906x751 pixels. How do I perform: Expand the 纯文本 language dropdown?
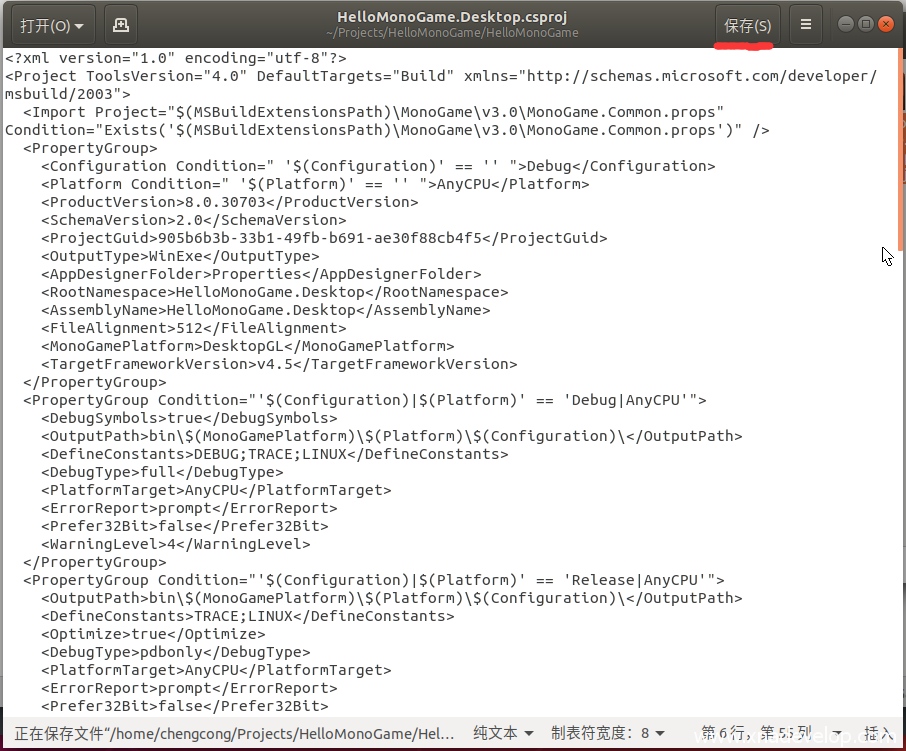point(503,733)
